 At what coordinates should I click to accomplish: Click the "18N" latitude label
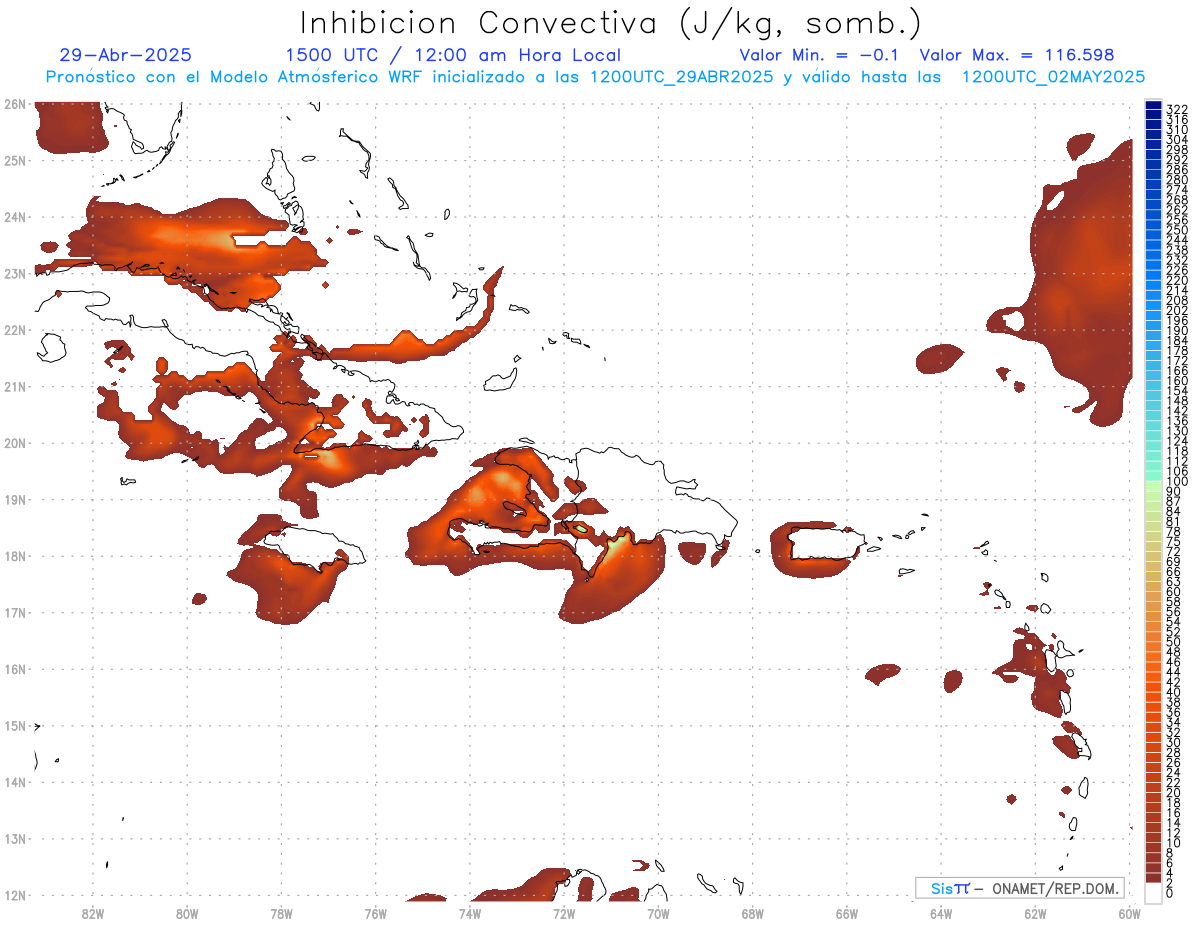15,556
